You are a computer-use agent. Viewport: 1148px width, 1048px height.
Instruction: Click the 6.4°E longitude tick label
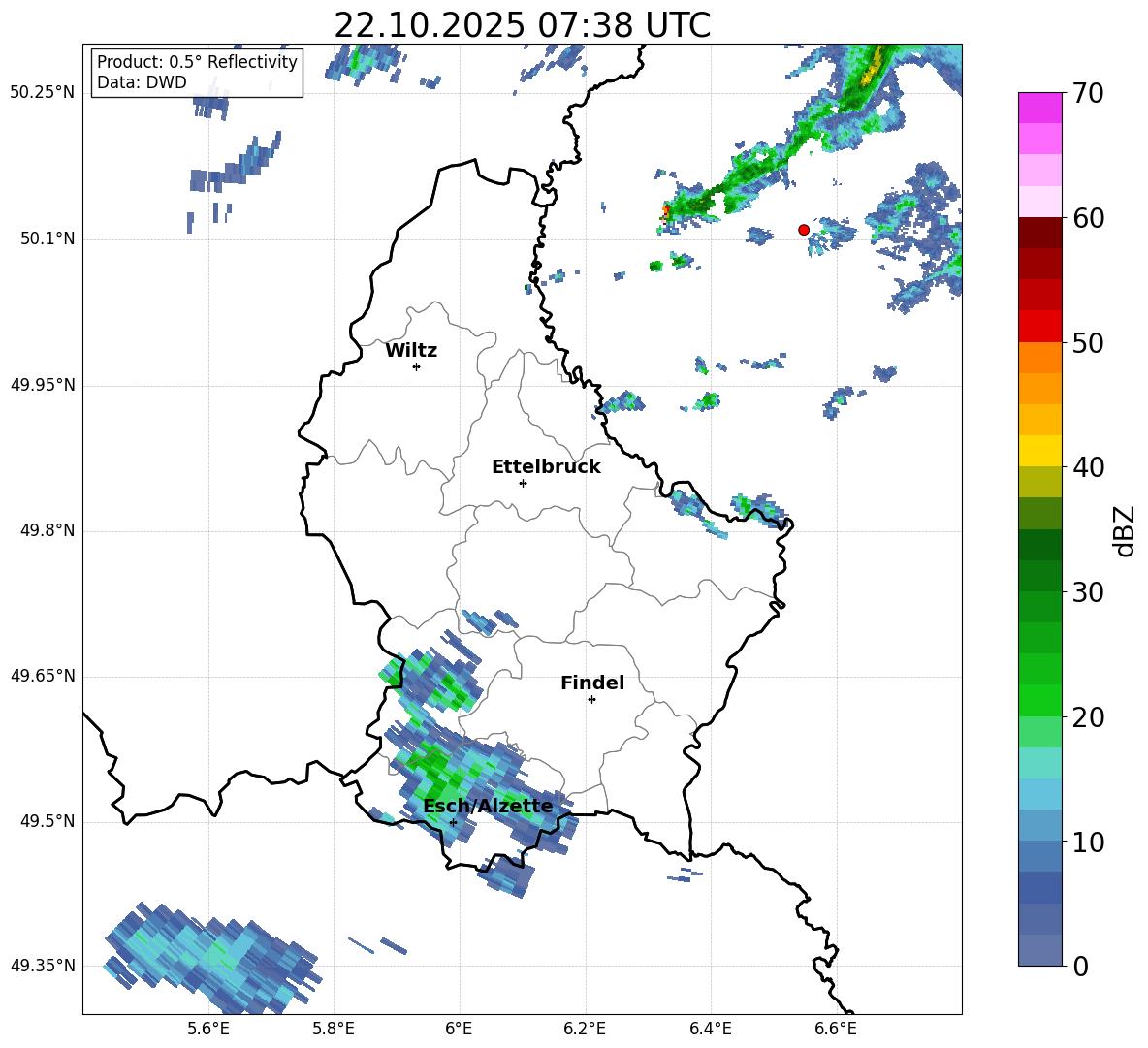tap(710, 1030)
